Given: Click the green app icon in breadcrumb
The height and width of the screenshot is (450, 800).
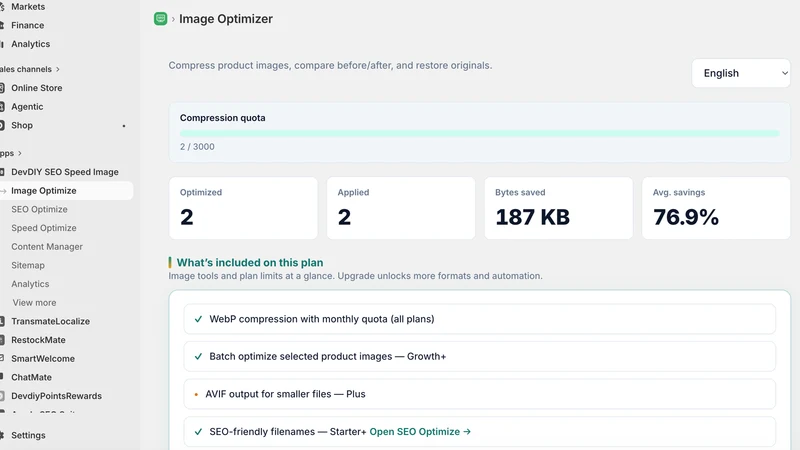Looking at the screenshot, I should 160,19.
